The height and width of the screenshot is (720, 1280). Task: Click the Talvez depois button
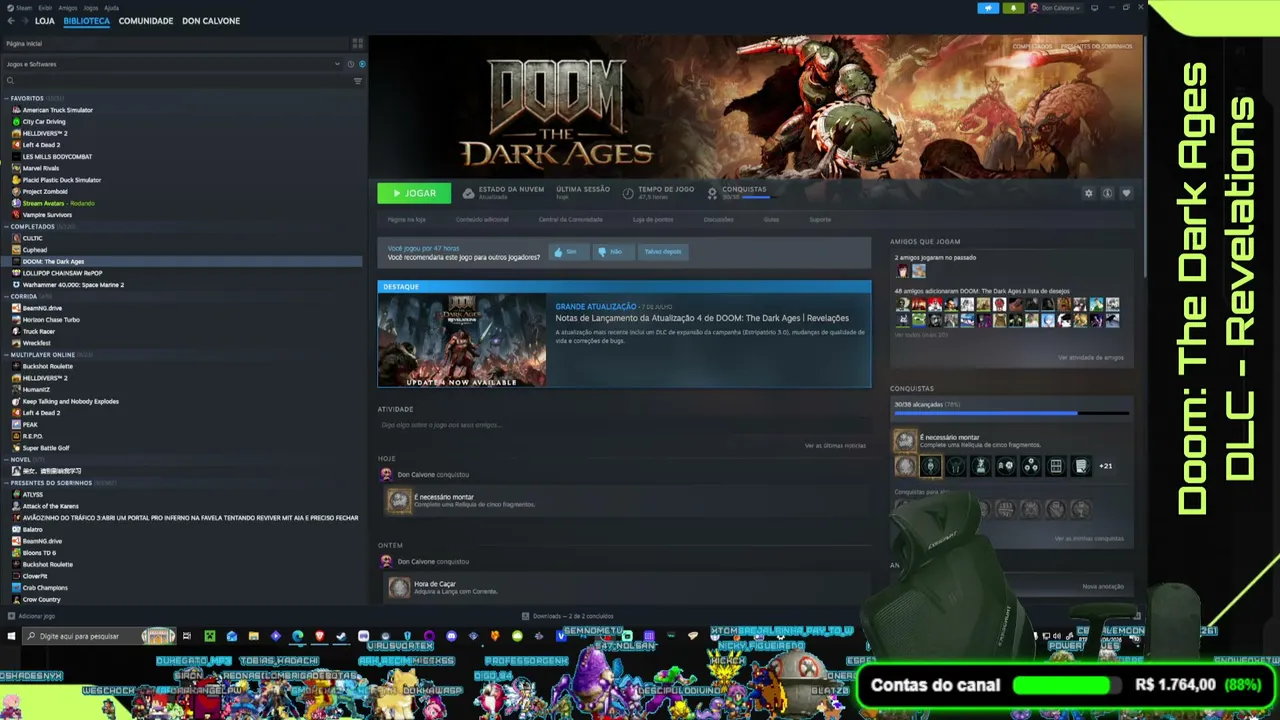pos(662,252)
